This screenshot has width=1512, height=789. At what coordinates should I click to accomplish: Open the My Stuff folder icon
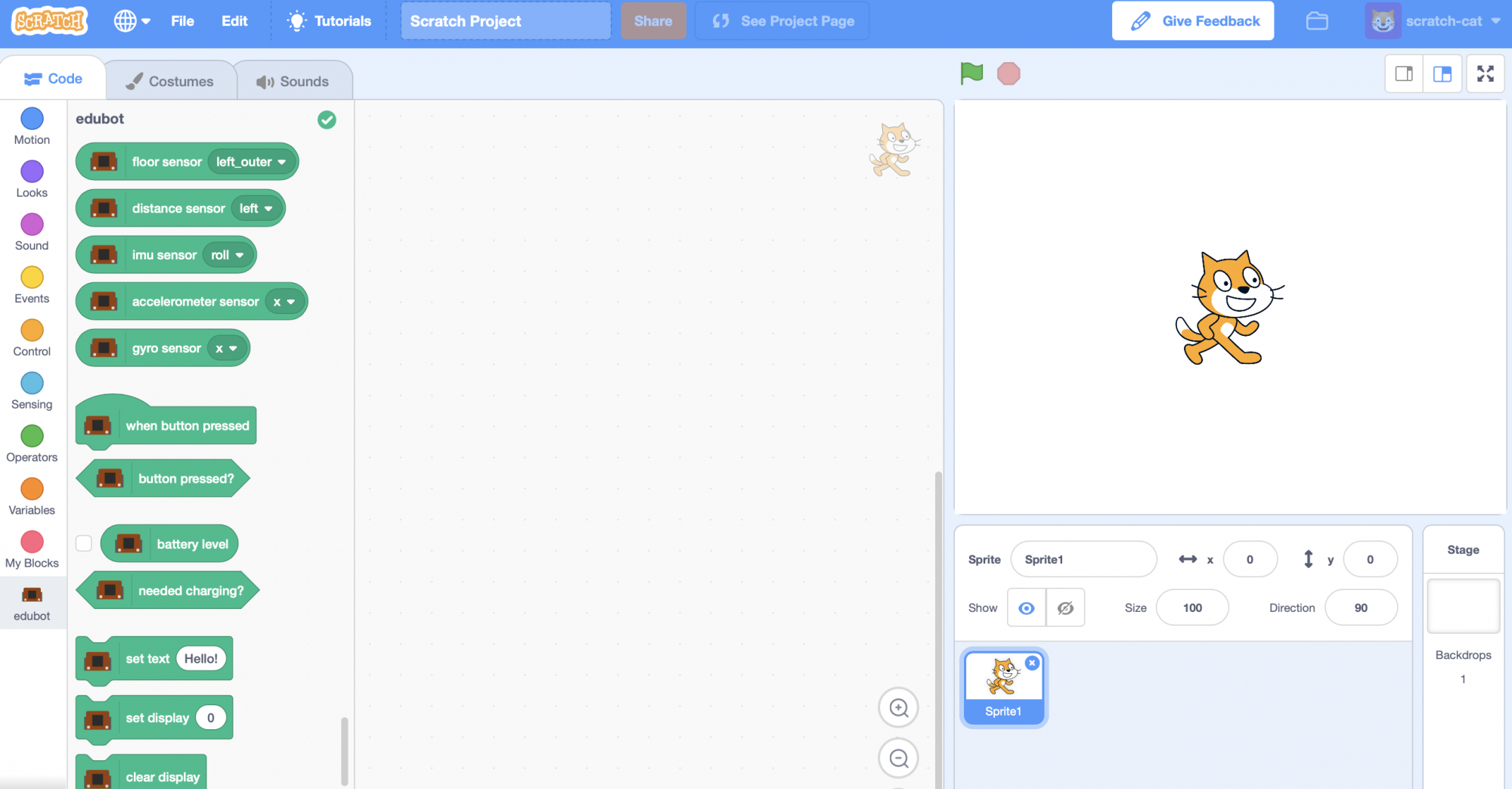tap(1317, 21)
